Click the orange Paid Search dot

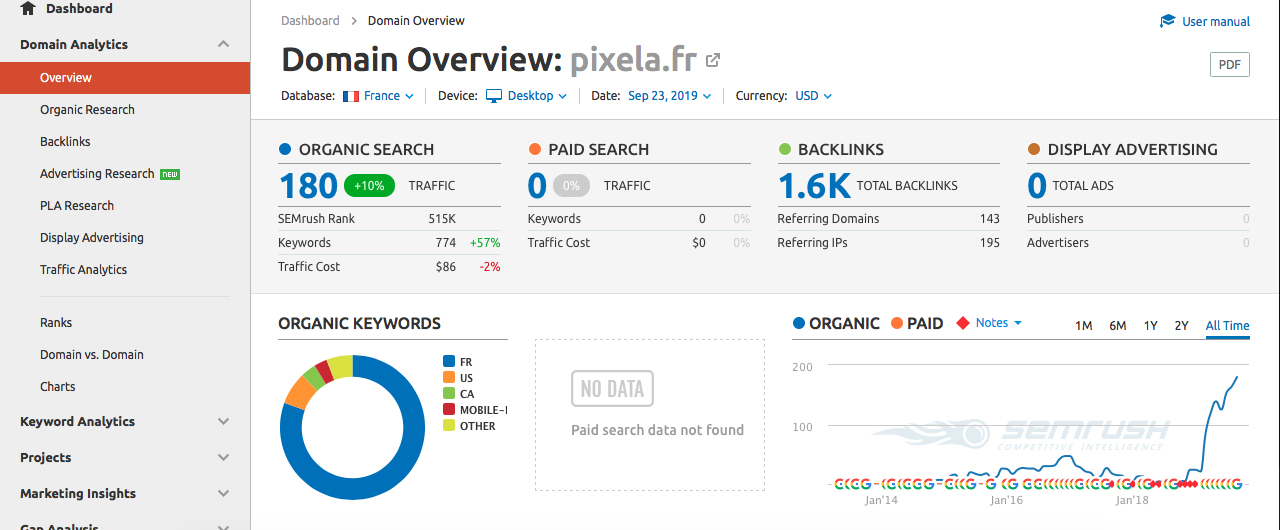(535, 149)
